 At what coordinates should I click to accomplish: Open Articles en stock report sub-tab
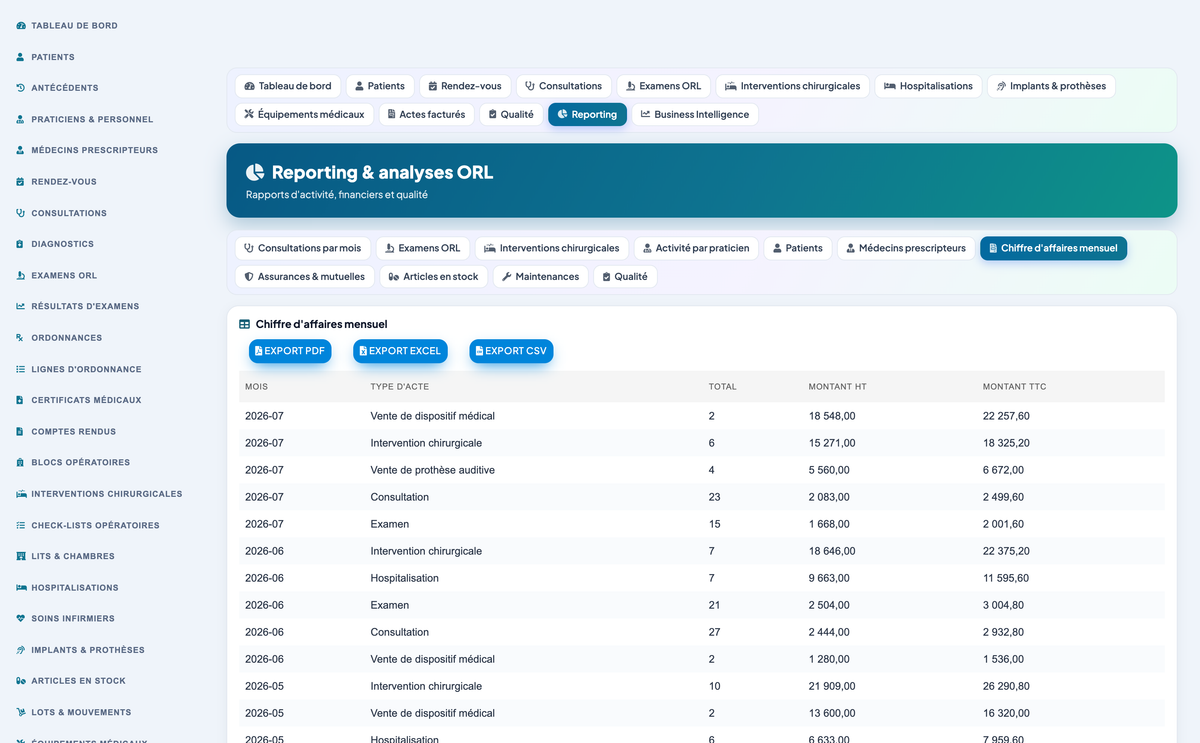coord(433,277)
